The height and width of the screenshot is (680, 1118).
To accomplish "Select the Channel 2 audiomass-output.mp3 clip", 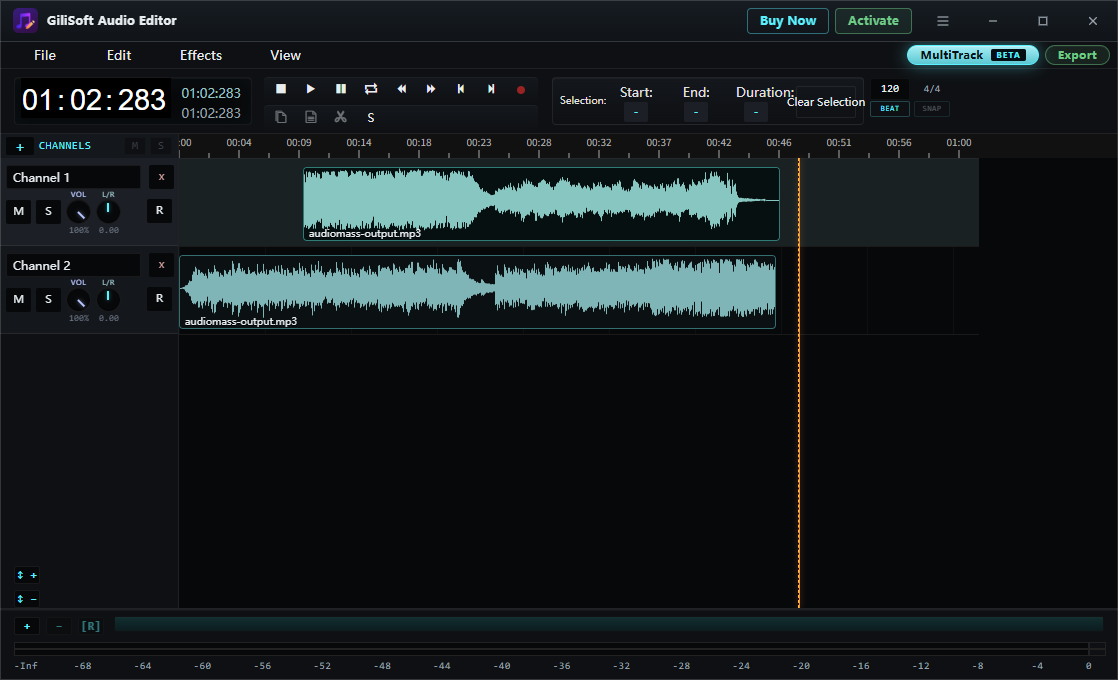I will coord(478,292).
